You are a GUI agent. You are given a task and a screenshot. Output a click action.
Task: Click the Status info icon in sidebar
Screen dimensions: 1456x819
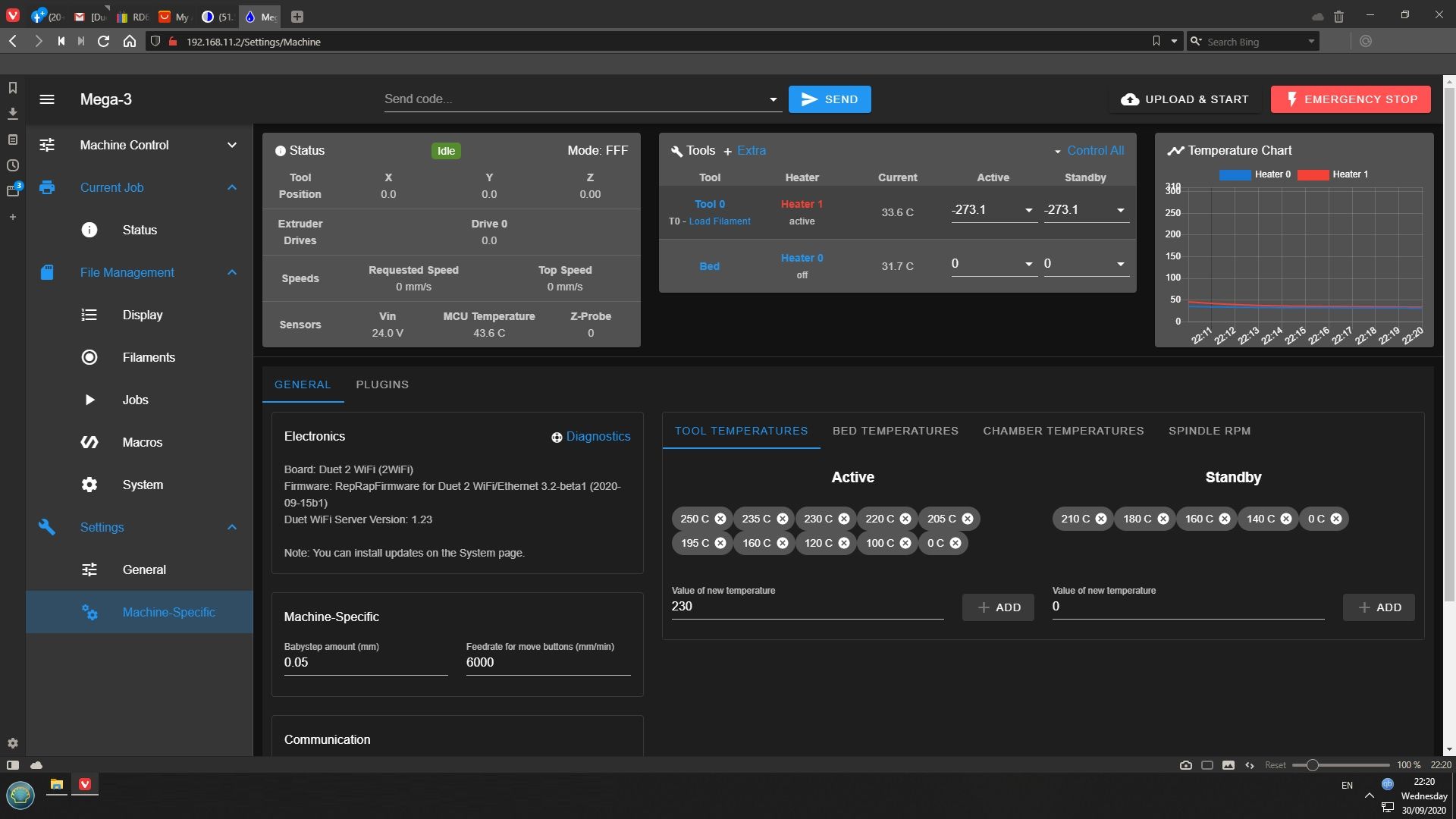tap(89, 230)
